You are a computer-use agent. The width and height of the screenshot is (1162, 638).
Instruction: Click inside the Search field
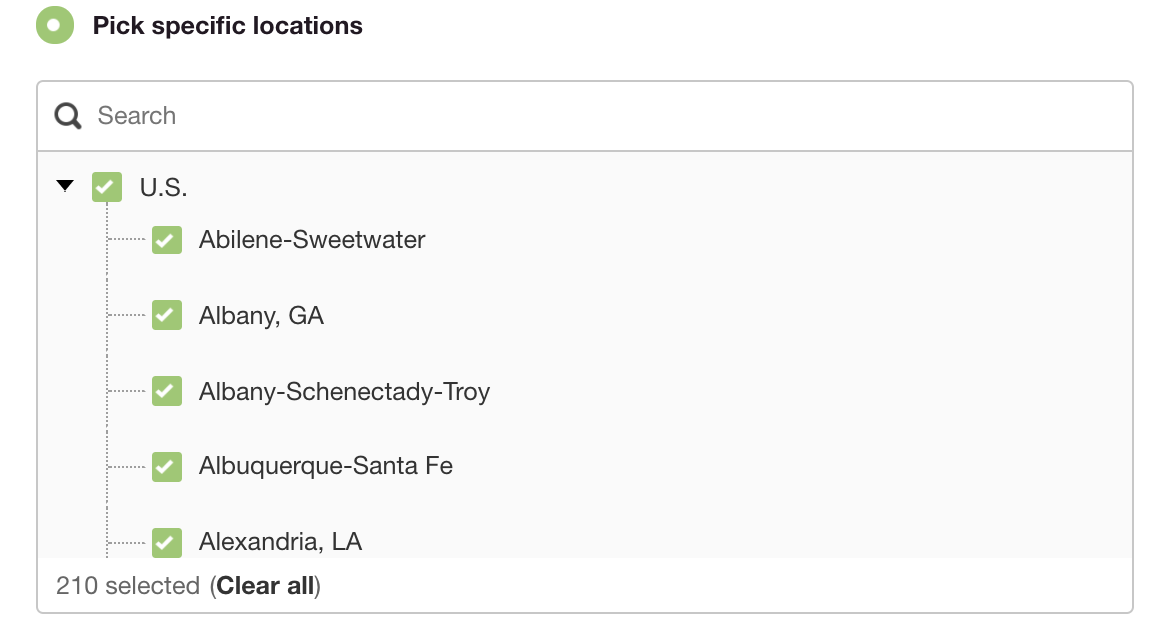pos(400,116)
